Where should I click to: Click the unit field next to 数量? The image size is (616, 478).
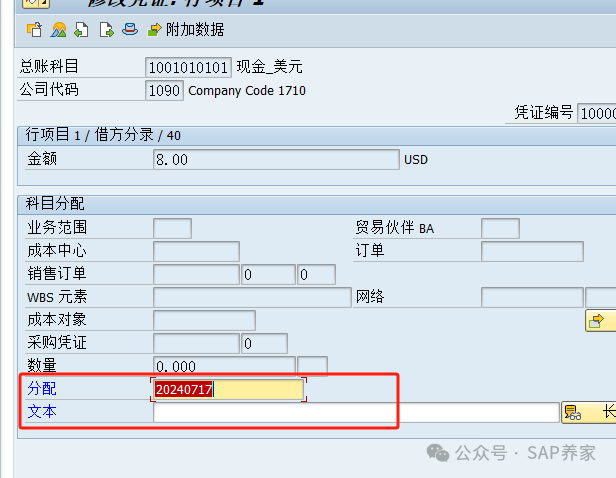312,366
